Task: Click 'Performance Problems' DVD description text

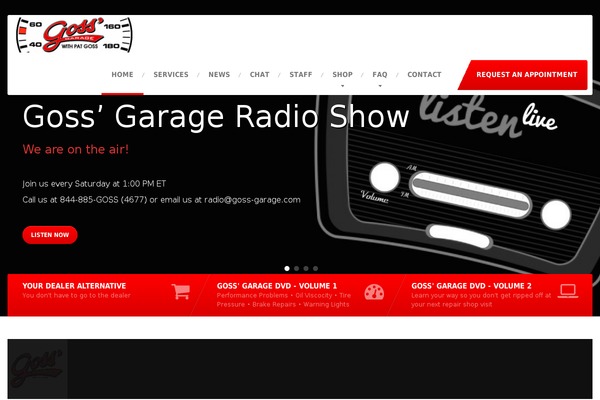Action: (x=284, y=300)
